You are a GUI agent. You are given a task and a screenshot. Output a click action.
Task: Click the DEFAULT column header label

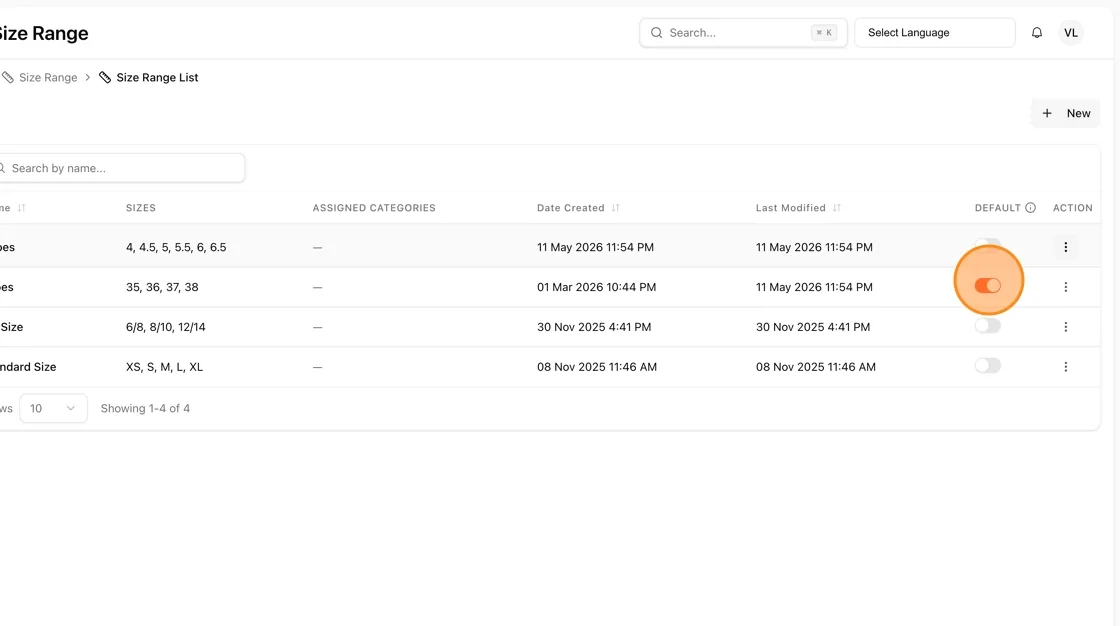click(x=997, y=208)
